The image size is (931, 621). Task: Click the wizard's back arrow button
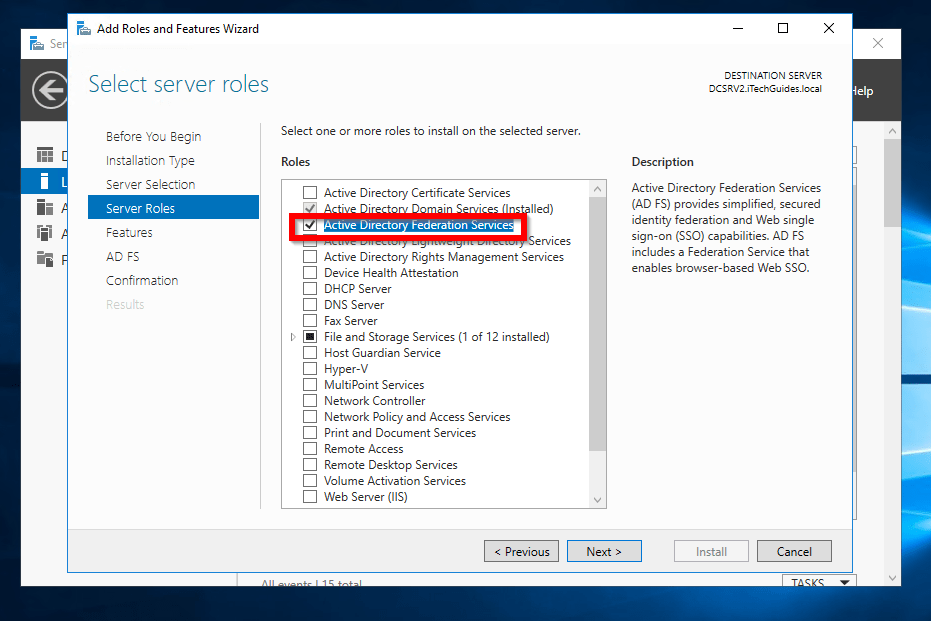pos(49,90)
